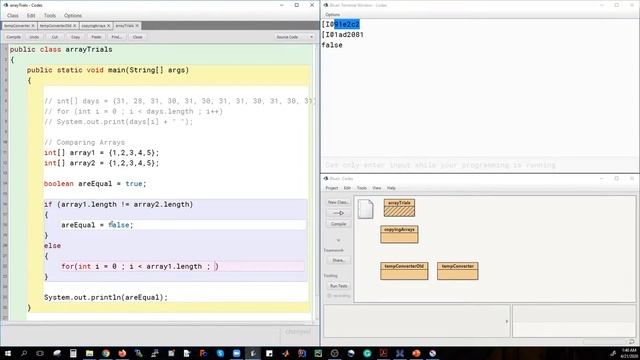The width and height of the screenshot is (640, 360).
Task: Open the Class menu in editor
Action: tap(13, 16)
